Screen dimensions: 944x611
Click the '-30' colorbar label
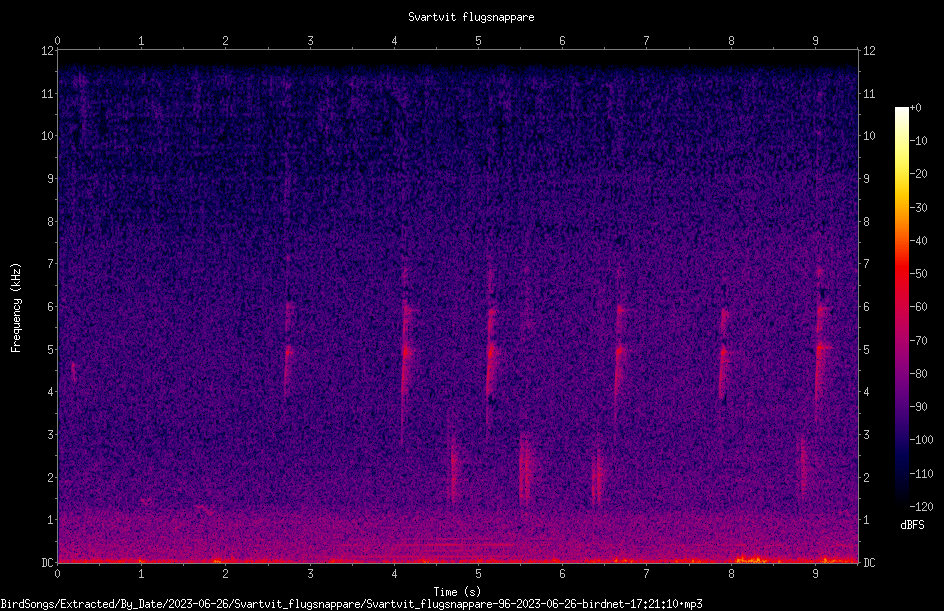[918, 208]
